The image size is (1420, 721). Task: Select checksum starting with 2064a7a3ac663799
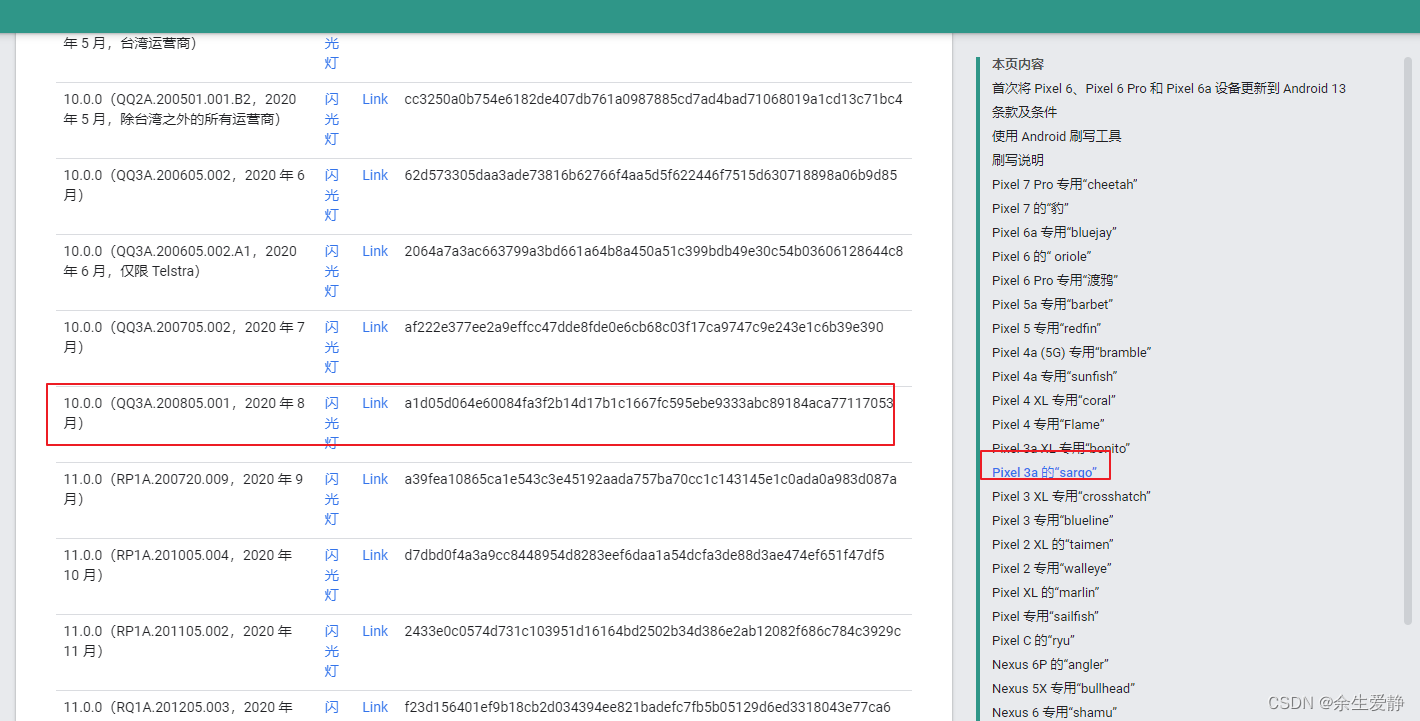click(x=653, y=251)
